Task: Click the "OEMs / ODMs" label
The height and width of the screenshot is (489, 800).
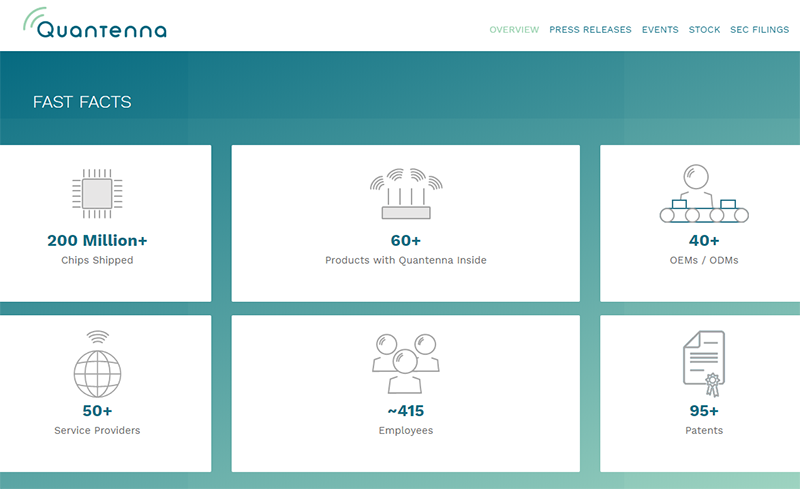Action: click(x=704, y=260)
